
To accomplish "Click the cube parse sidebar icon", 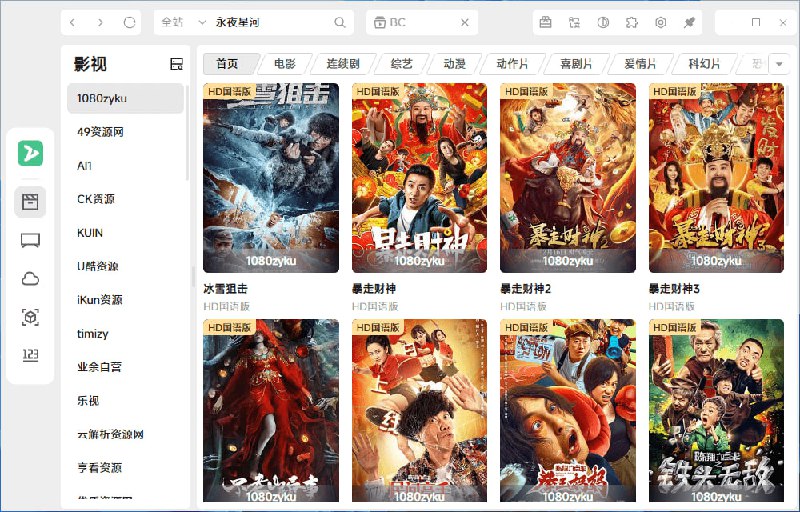I will point(30,317).
